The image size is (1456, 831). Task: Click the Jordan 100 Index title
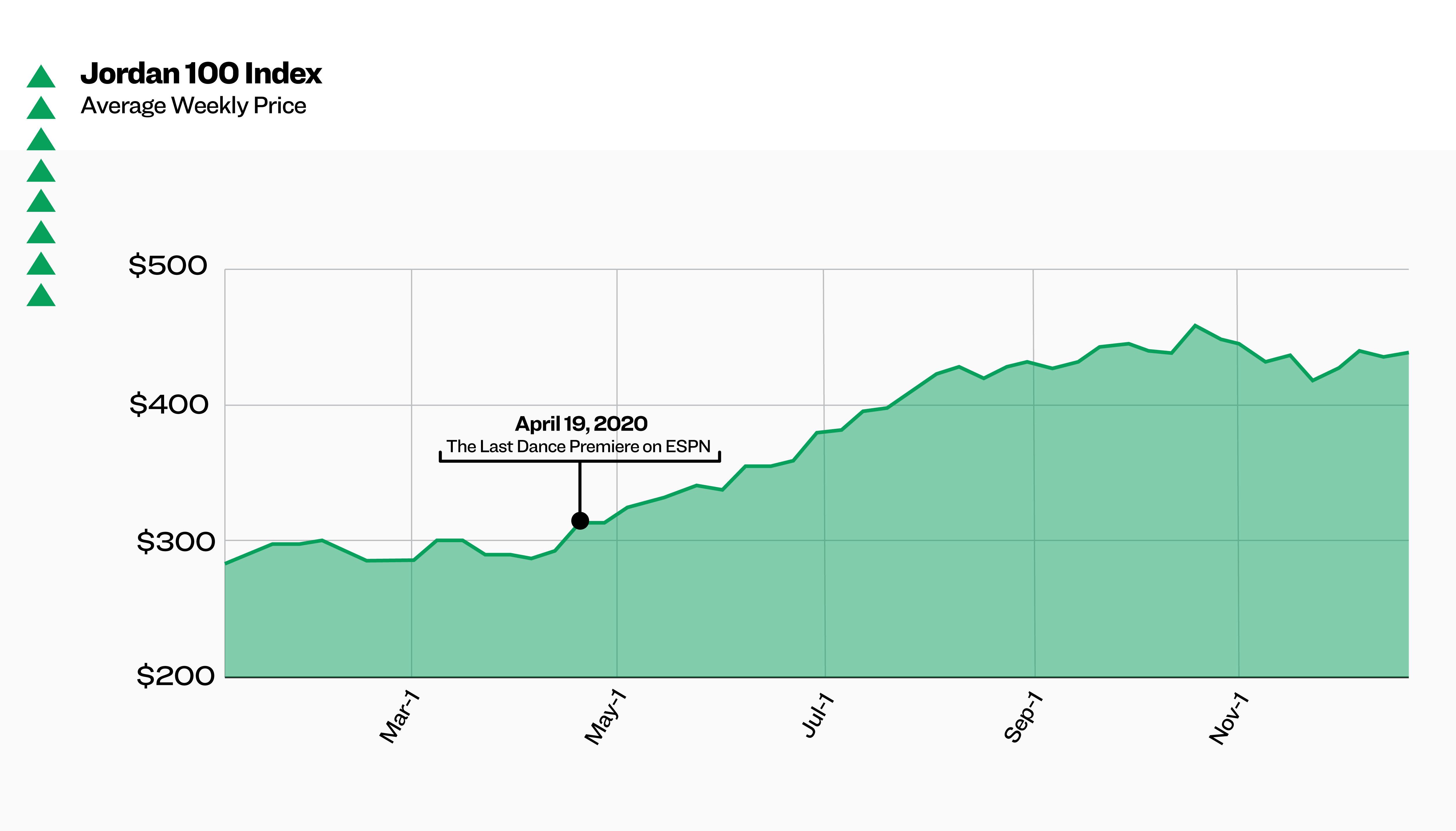point(201,74)
